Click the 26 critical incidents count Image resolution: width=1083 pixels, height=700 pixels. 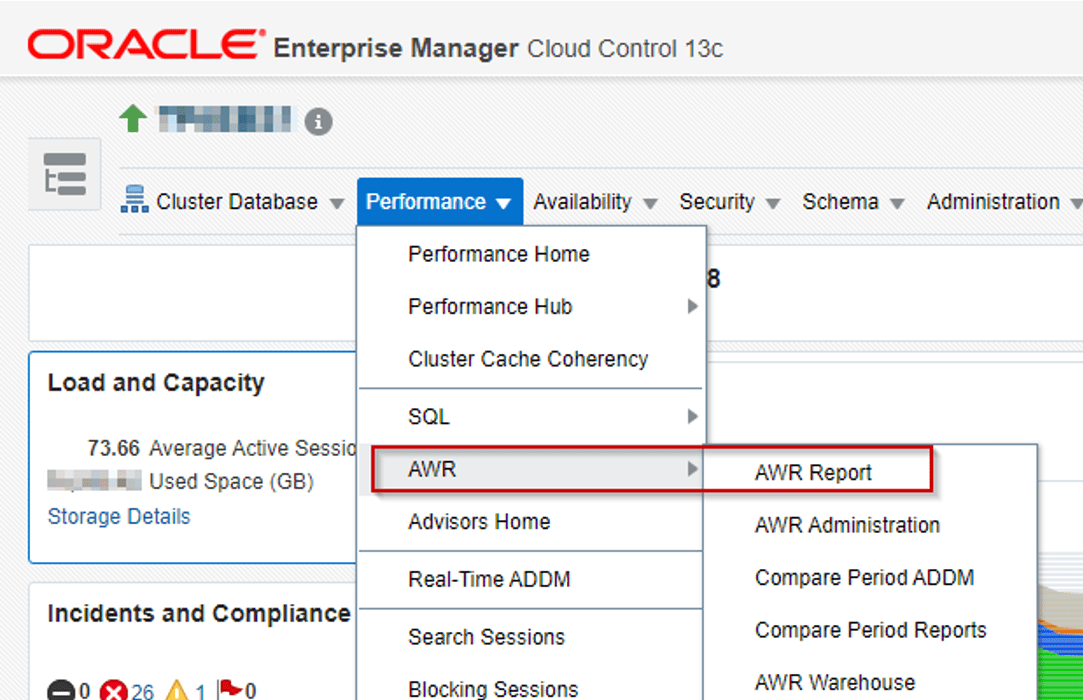point(142,691)
